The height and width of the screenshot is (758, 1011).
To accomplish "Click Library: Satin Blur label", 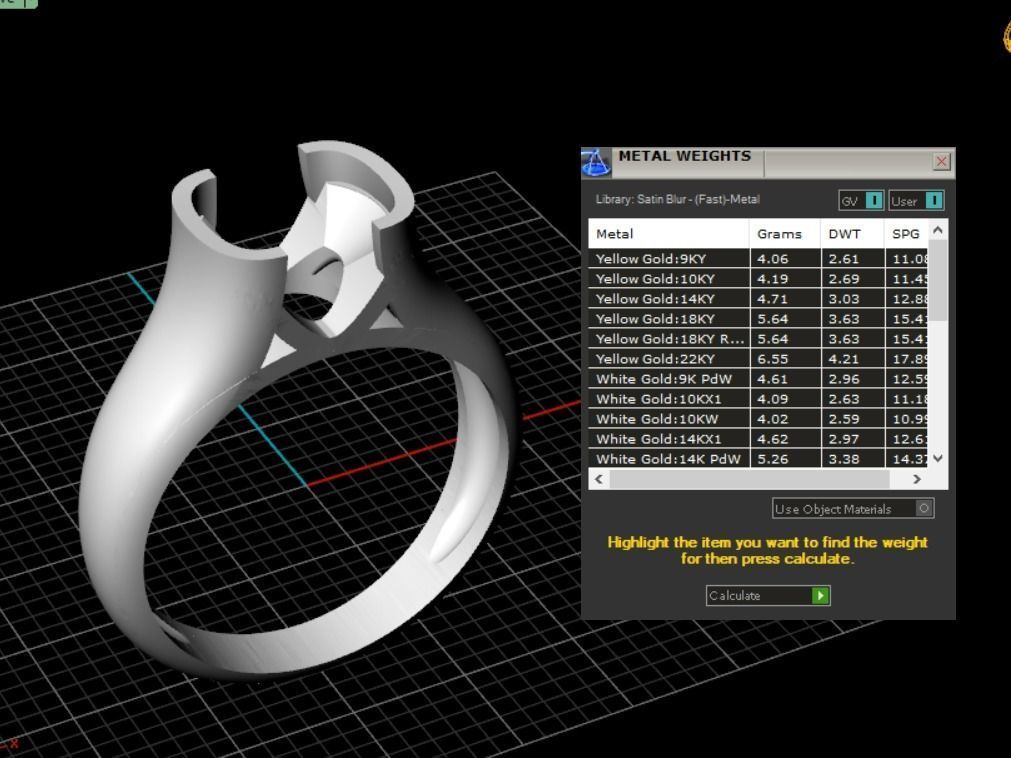I will pos(677,199).
